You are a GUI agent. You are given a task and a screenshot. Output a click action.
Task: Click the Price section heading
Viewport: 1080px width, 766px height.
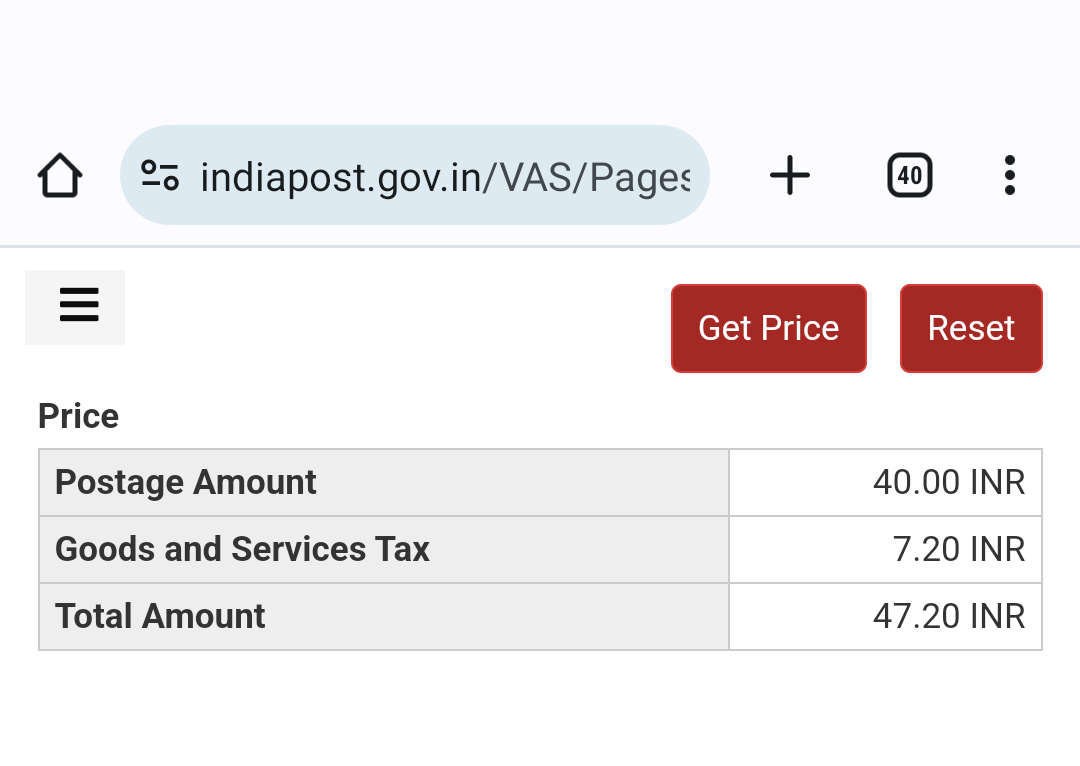(x=79, y=416)
